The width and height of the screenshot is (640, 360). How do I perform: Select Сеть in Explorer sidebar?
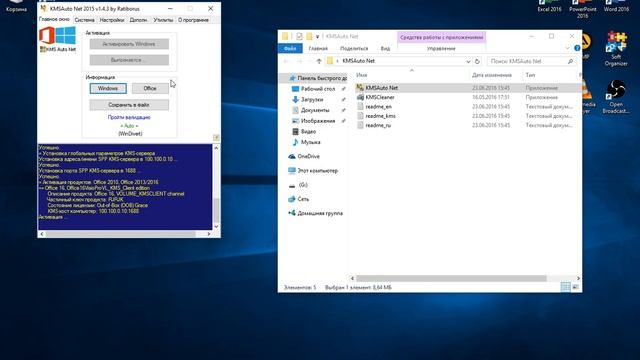pyautogui.click(x=303, y=199)
